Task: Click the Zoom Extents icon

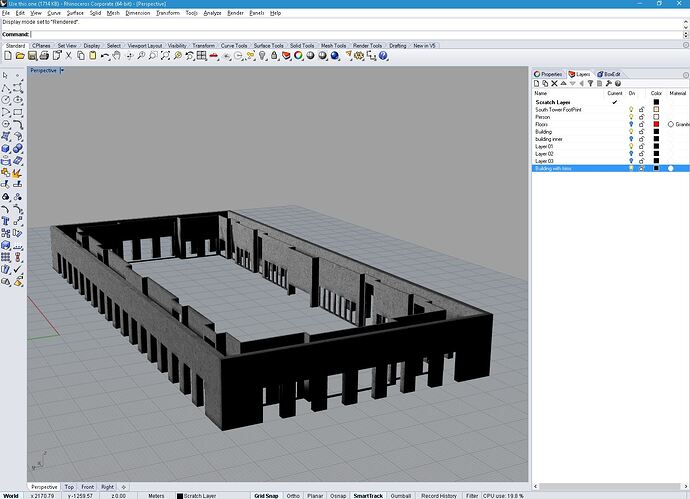Action: tap(165, 56)
